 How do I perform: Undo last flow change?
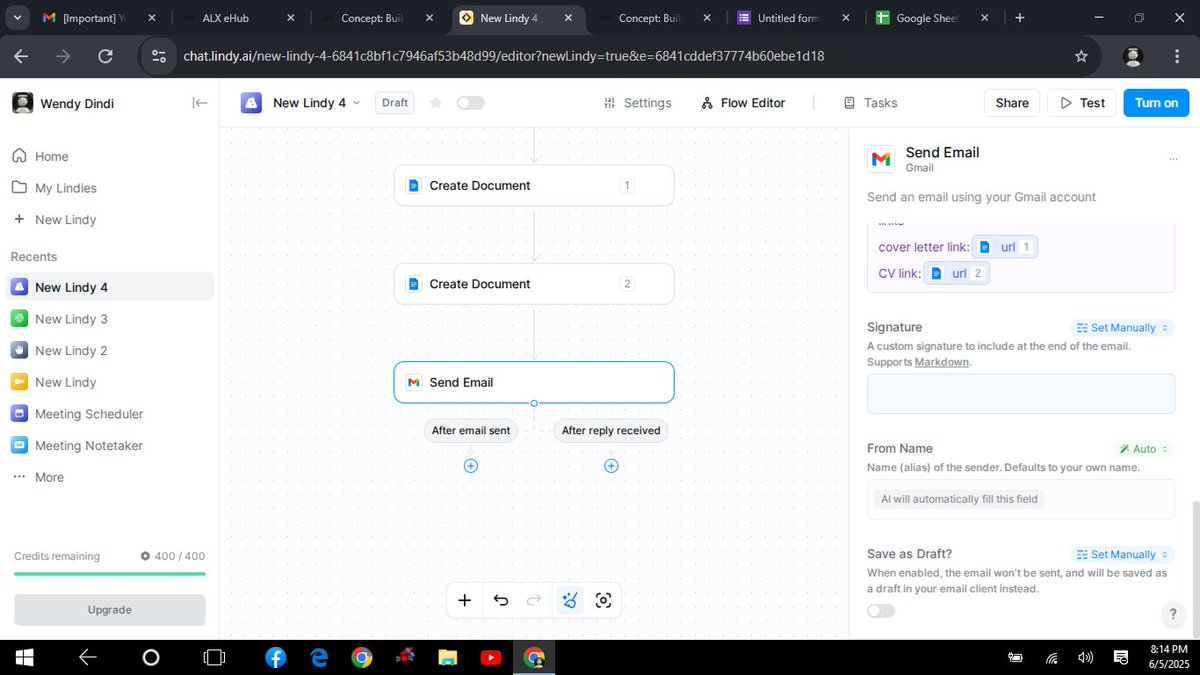point(501,600)
